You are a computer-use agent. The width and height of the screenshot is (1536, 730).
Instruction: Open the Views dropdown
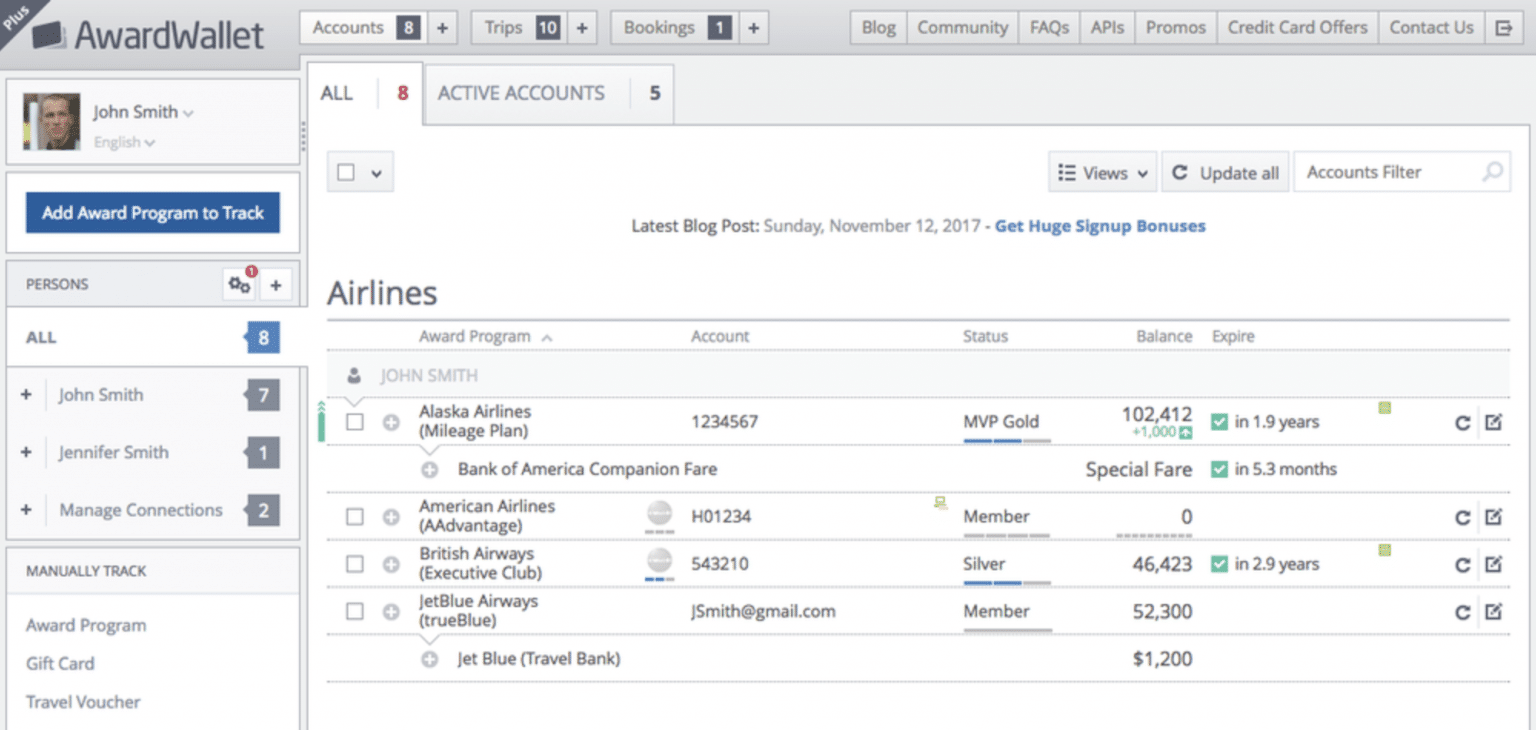(1101, 171)
